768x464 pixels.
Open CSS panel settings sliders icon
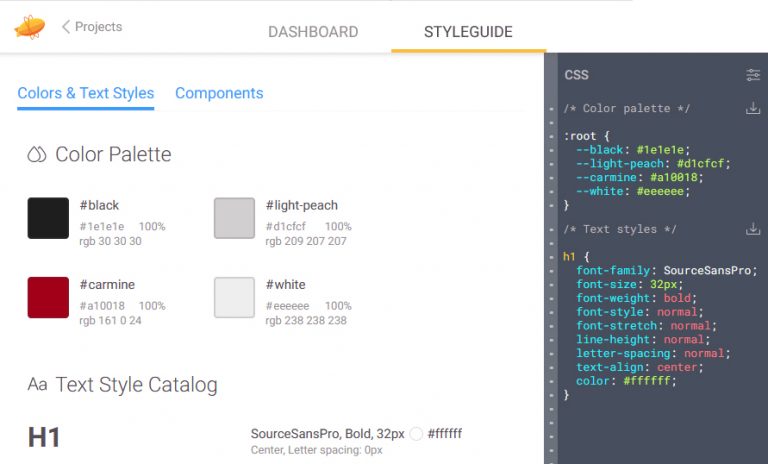coord(753,75)
